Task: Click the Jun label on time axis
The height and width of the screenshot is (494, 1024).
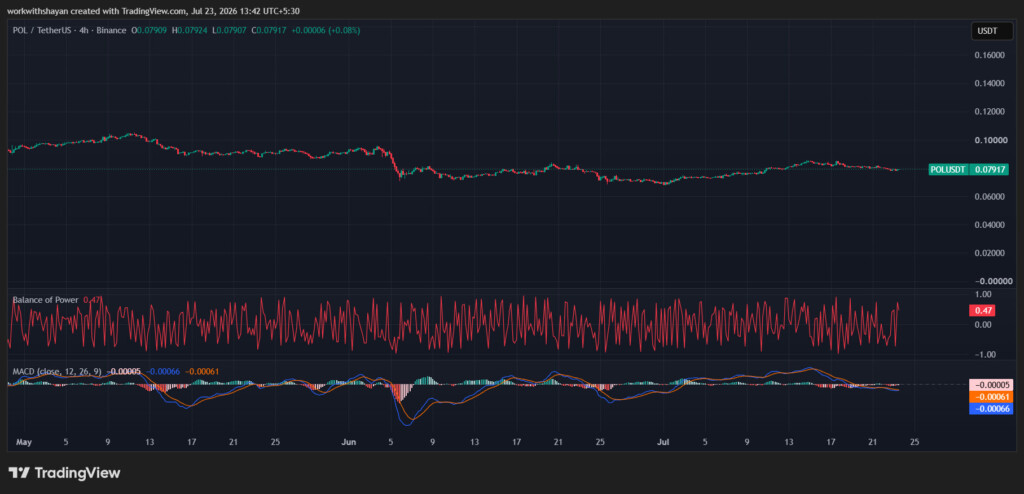Action: 349,442
